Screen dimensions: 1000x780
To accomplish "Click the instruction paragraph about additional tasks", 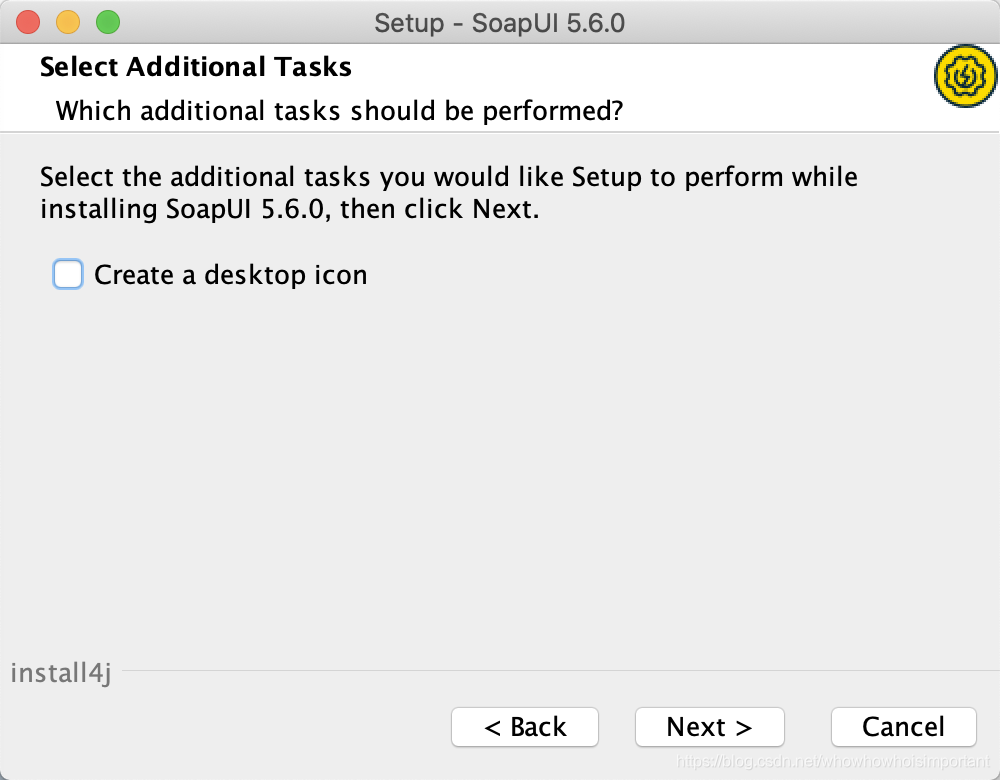I will (448, 194).
